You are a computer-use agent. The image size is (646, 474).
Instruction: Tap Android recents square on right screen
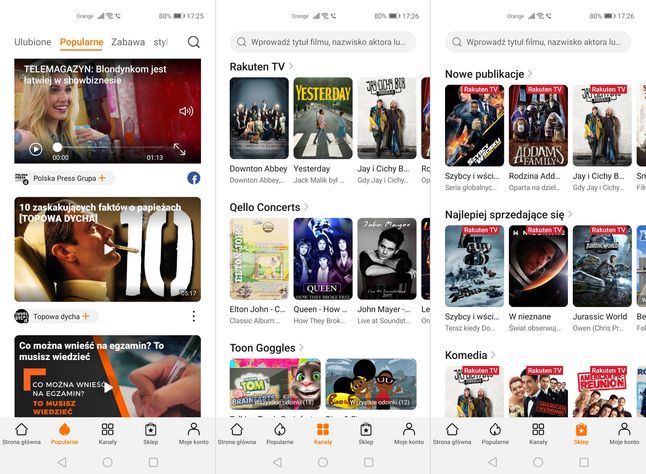pos(584,462)
